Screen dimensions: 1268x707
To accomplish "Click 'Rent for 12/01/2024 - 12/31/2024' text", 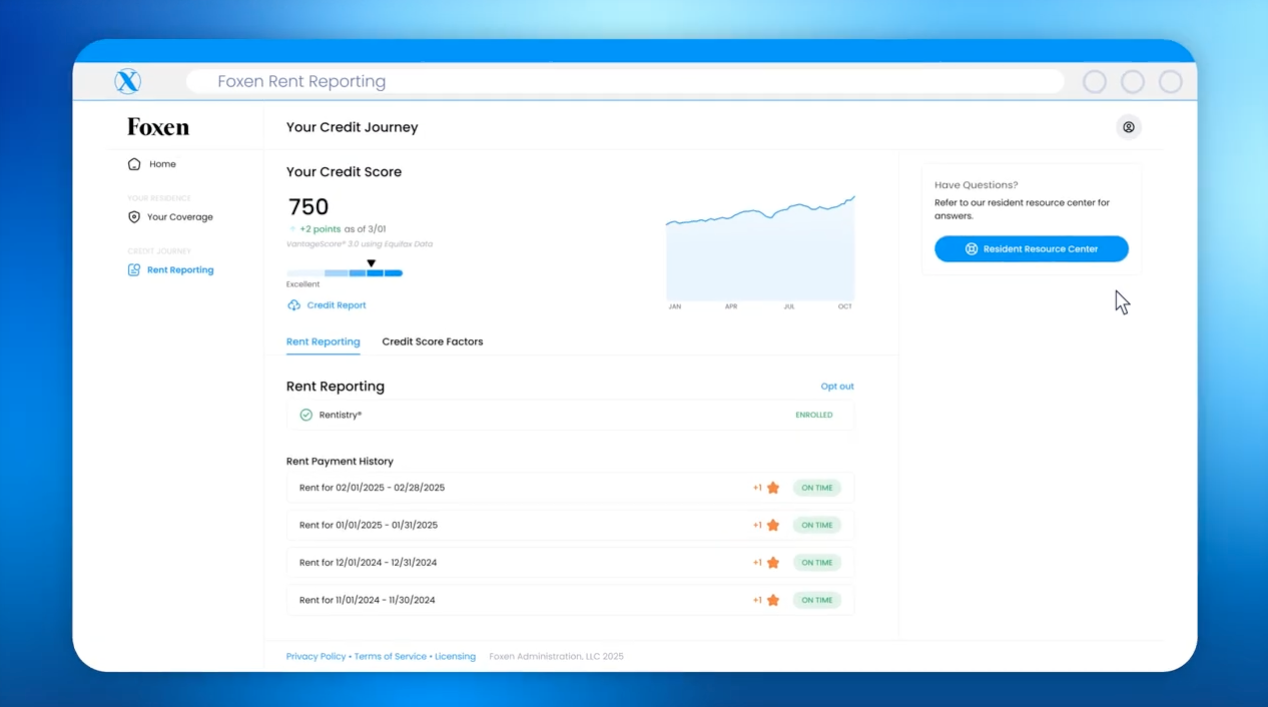I will (368, 563).
